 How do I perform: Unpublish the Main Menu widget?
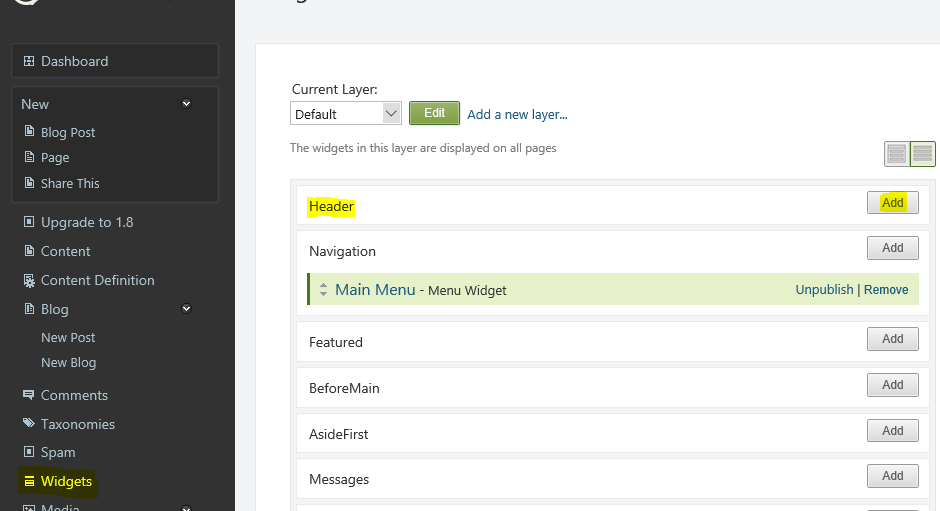point(824,290)
